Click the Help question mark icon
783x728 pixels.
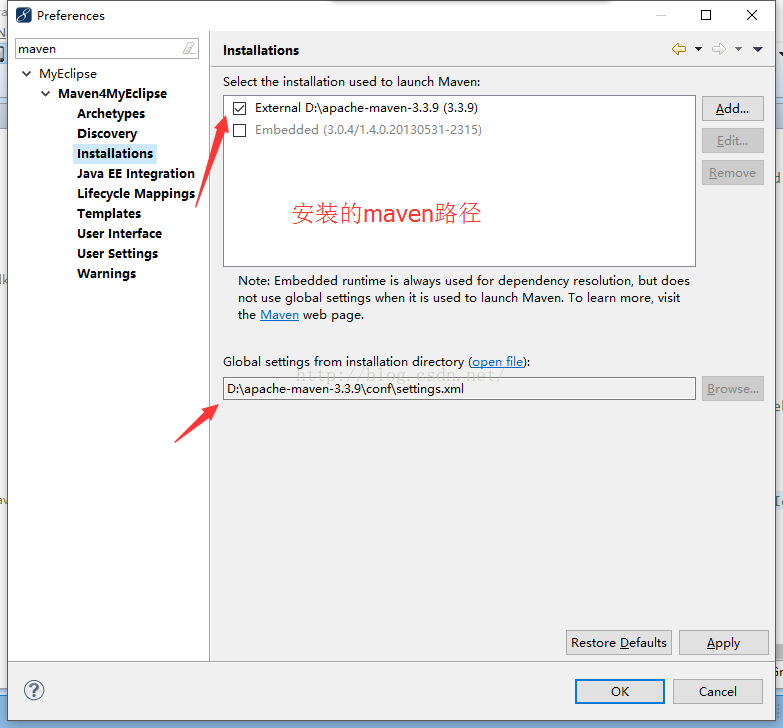pyautogui.click(x=34, y=691)
